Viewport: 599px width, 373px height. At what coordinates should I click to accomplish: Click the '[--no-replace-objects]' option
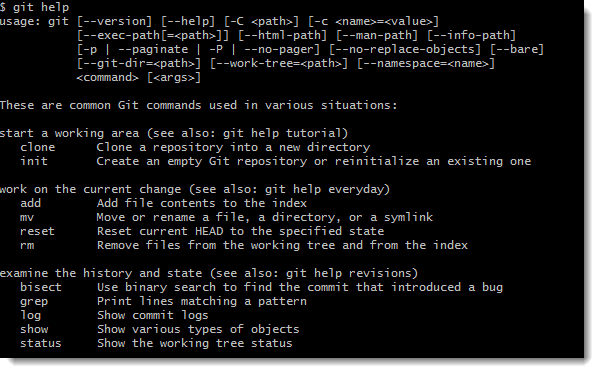point(405,49)
